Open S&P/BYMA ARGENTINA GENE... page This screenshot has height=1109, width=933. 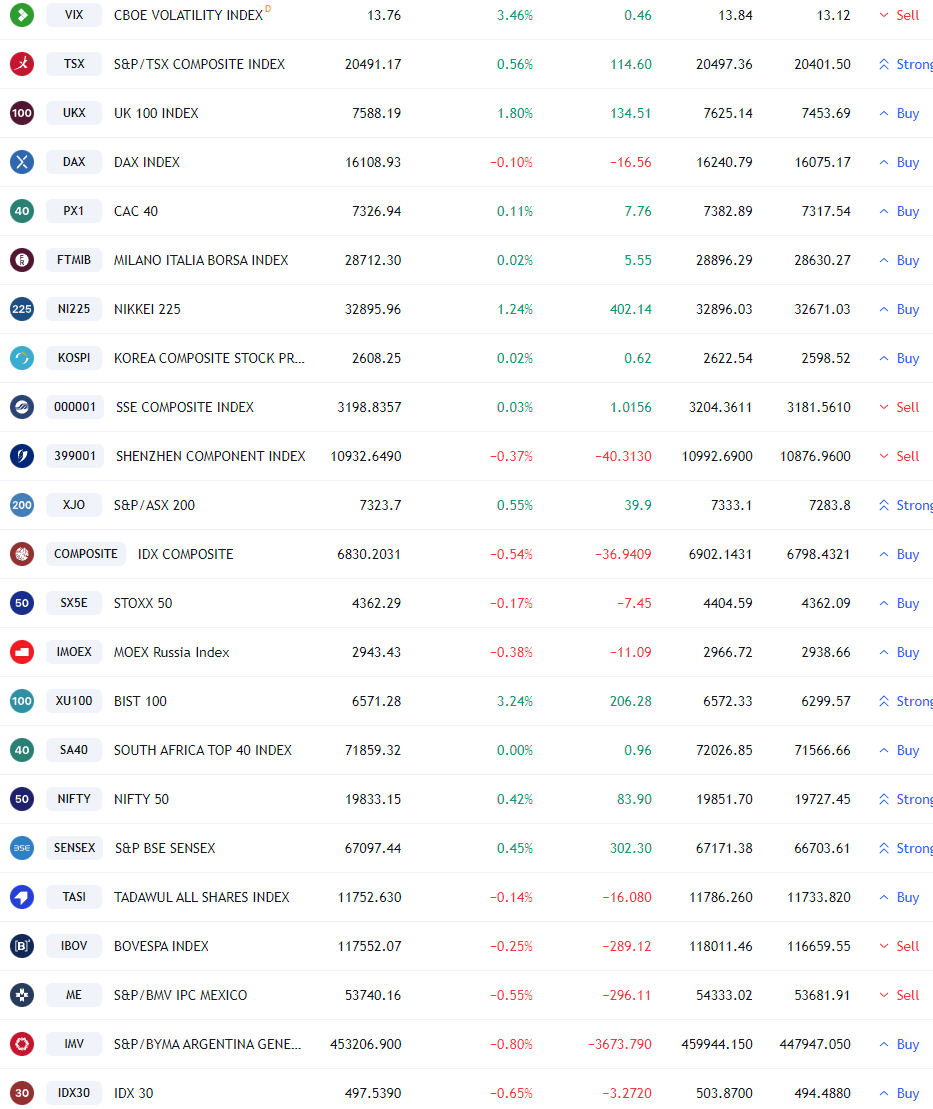tap(208, 1045)
